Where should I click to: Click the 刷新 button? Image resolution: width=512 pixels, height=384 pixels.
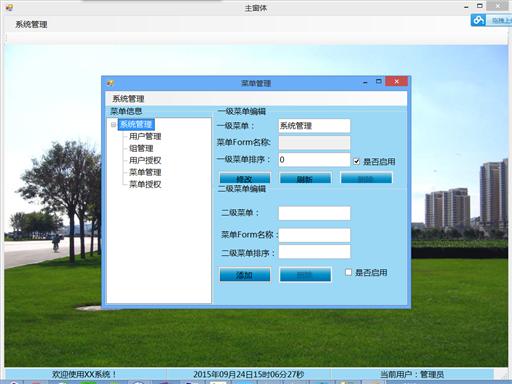click(305, 178)
